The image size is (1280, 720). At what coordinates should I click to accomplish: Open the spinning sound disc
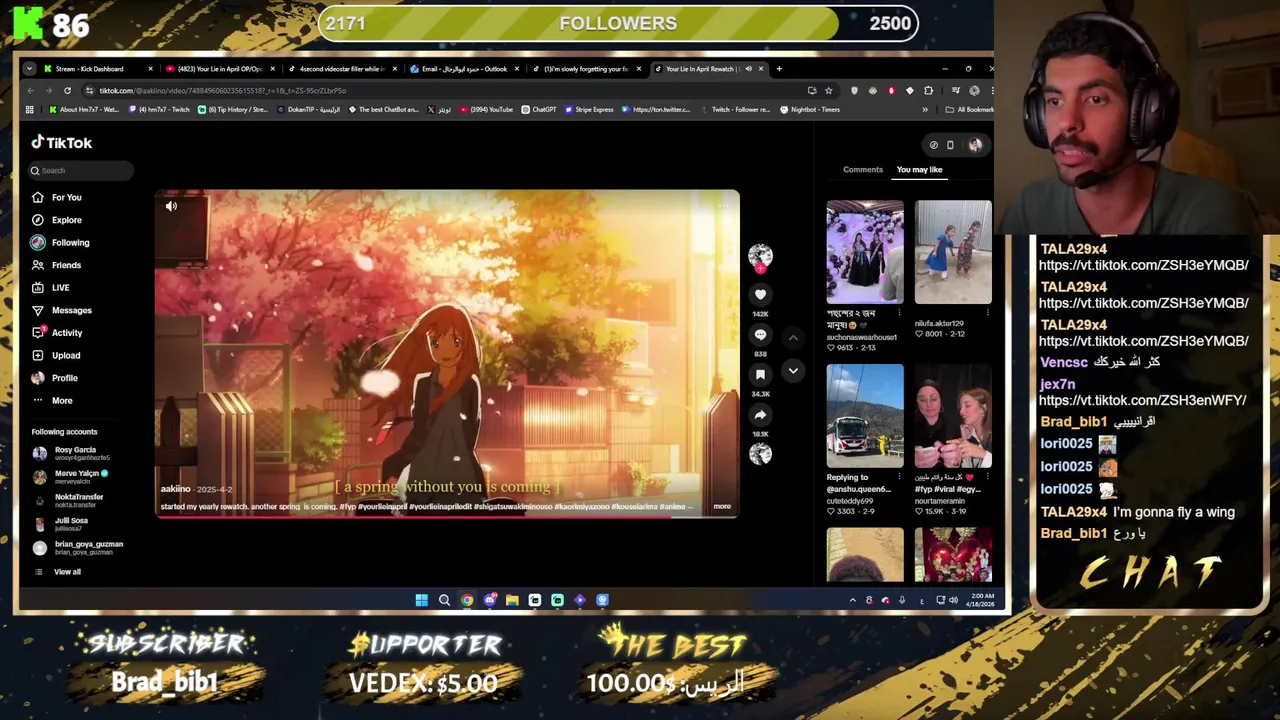click(x=760, y=453)
